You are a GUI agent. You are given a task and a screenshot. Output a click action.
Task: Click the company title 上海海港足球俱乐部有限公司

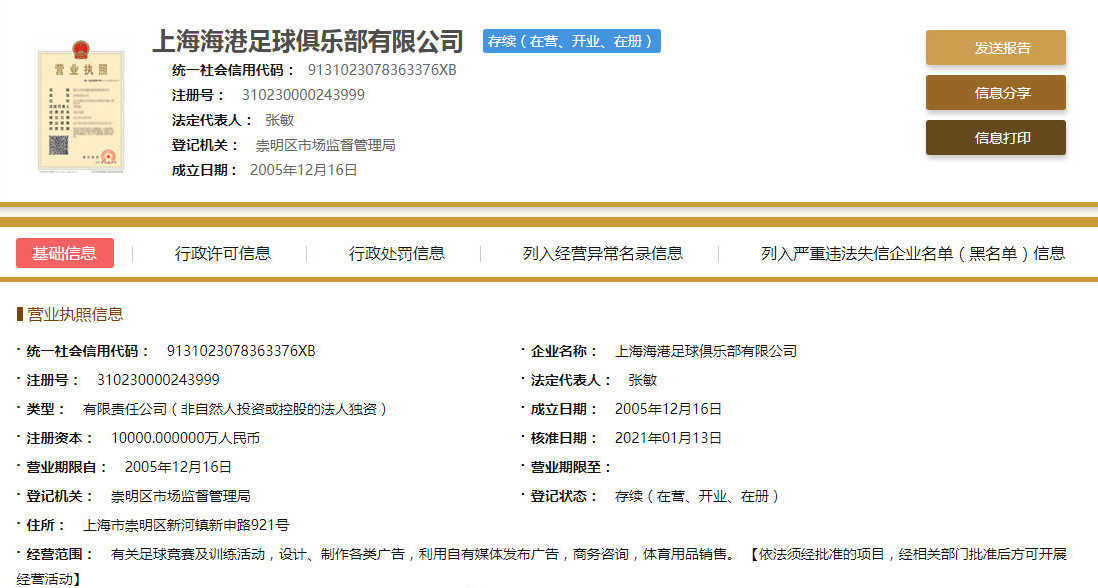click(308, 41)
